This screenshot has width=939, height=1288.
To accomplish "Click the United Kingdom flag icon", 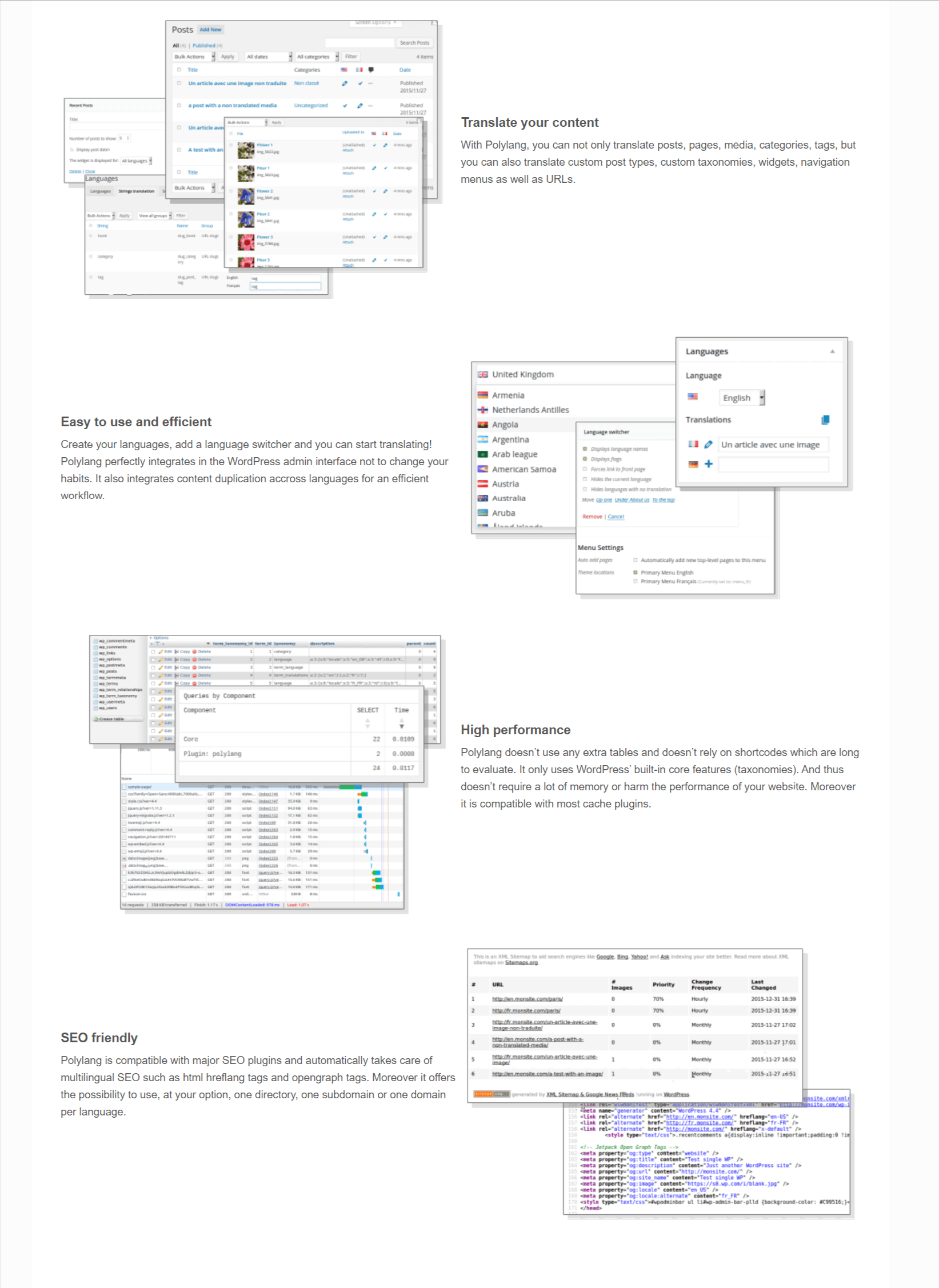I will click(x=483, y=375).
